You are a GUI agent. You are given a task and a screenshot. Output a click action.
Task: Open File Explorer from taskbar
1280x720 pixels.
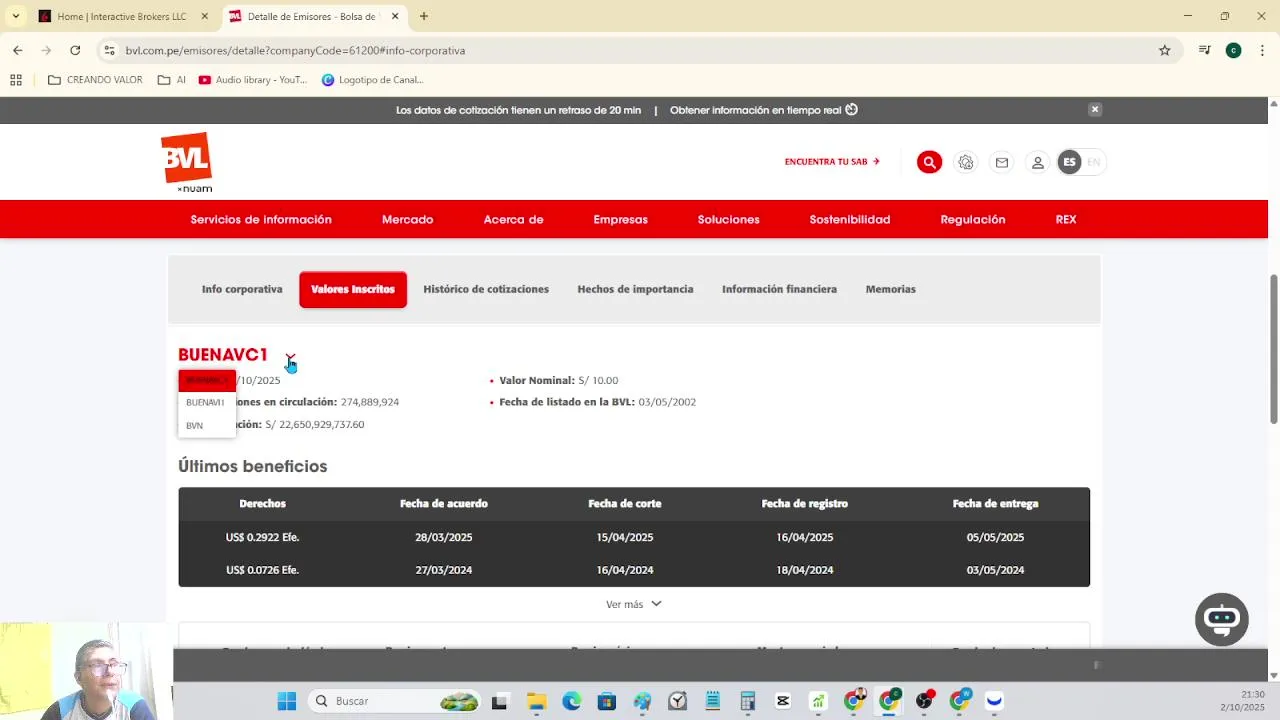536,701
